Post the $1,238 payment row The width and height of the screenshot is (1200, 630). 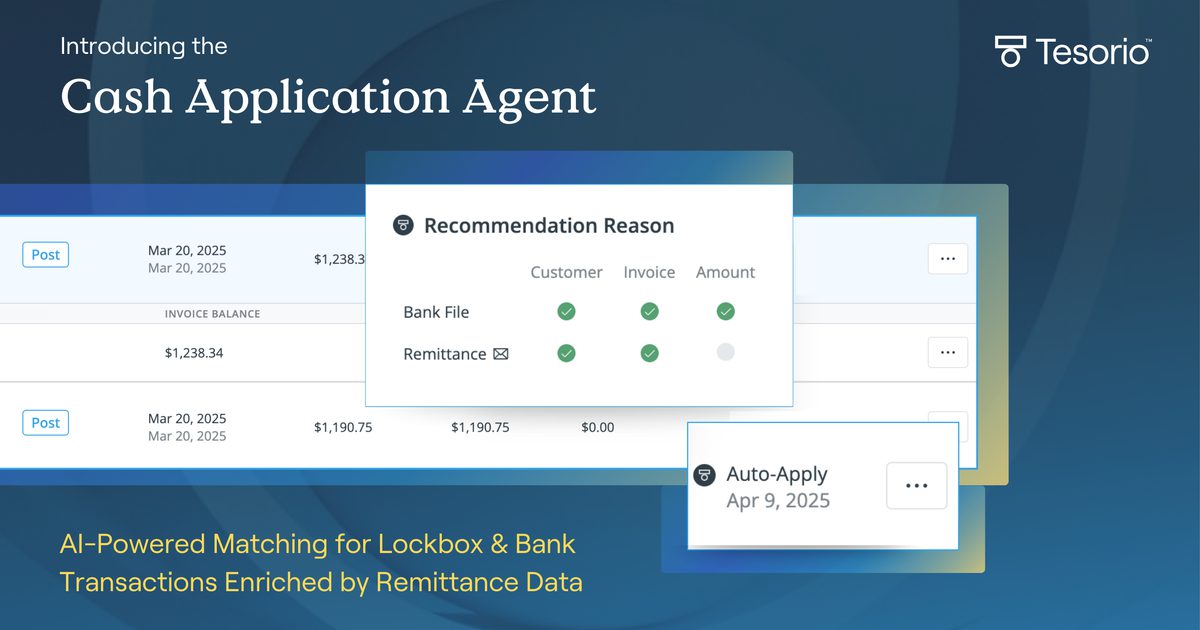coord(46,255)
